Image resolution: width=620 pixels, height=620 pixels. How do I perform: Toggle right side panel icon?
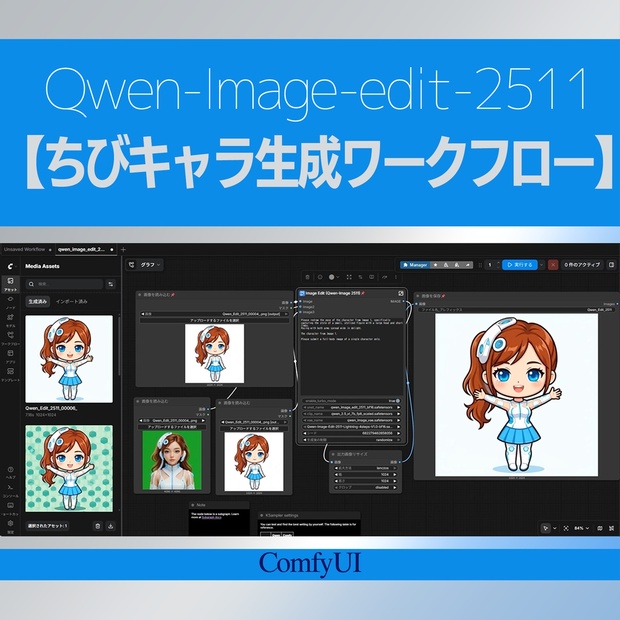[x=611, y=265]
